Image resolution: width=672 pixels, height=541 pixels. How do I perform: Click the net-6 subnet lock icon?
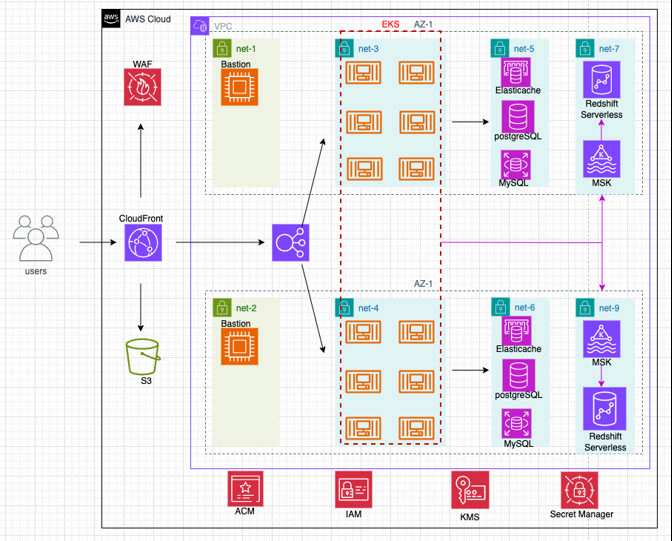(501, 307)
